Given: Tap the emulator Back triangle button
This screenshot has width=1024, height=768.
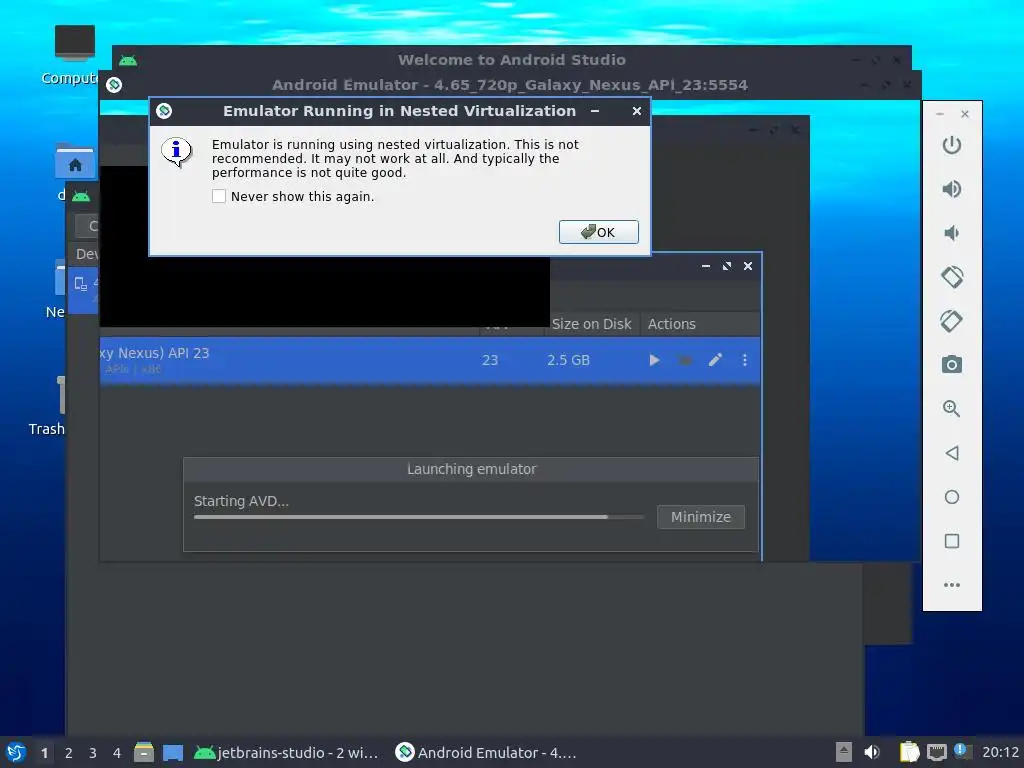Looking at the screenshot, I should [952, 453].
